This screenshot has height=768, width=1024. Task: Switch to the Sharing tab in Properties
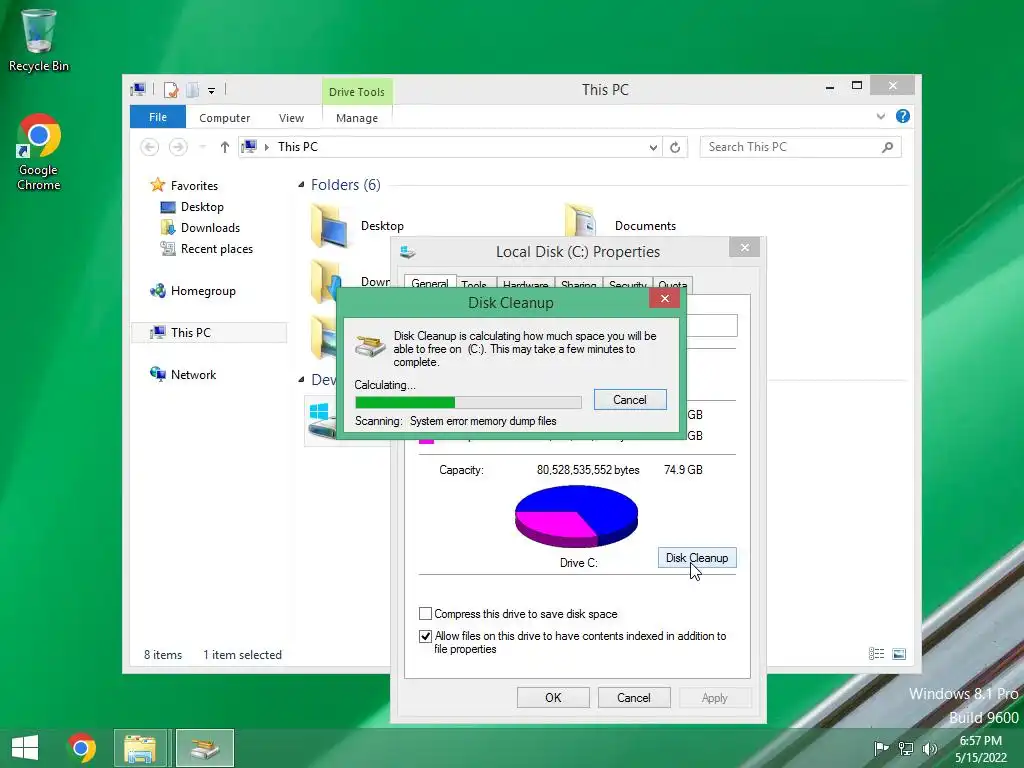578,284
